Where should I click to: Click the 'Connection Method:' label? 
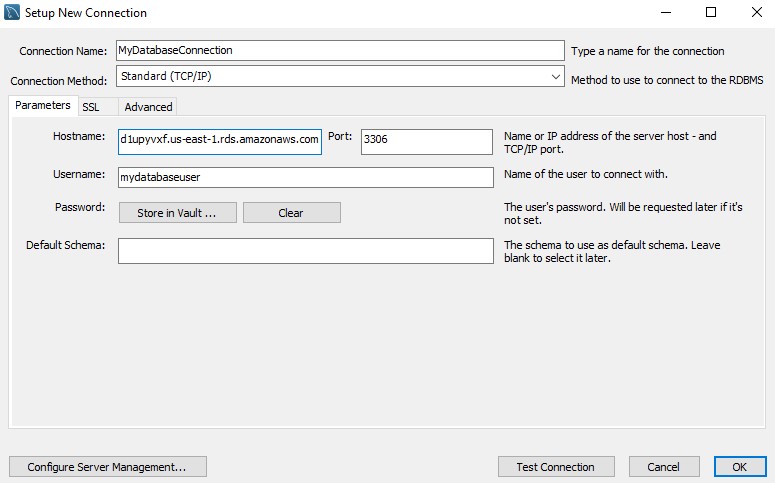(x=59, y=81)
